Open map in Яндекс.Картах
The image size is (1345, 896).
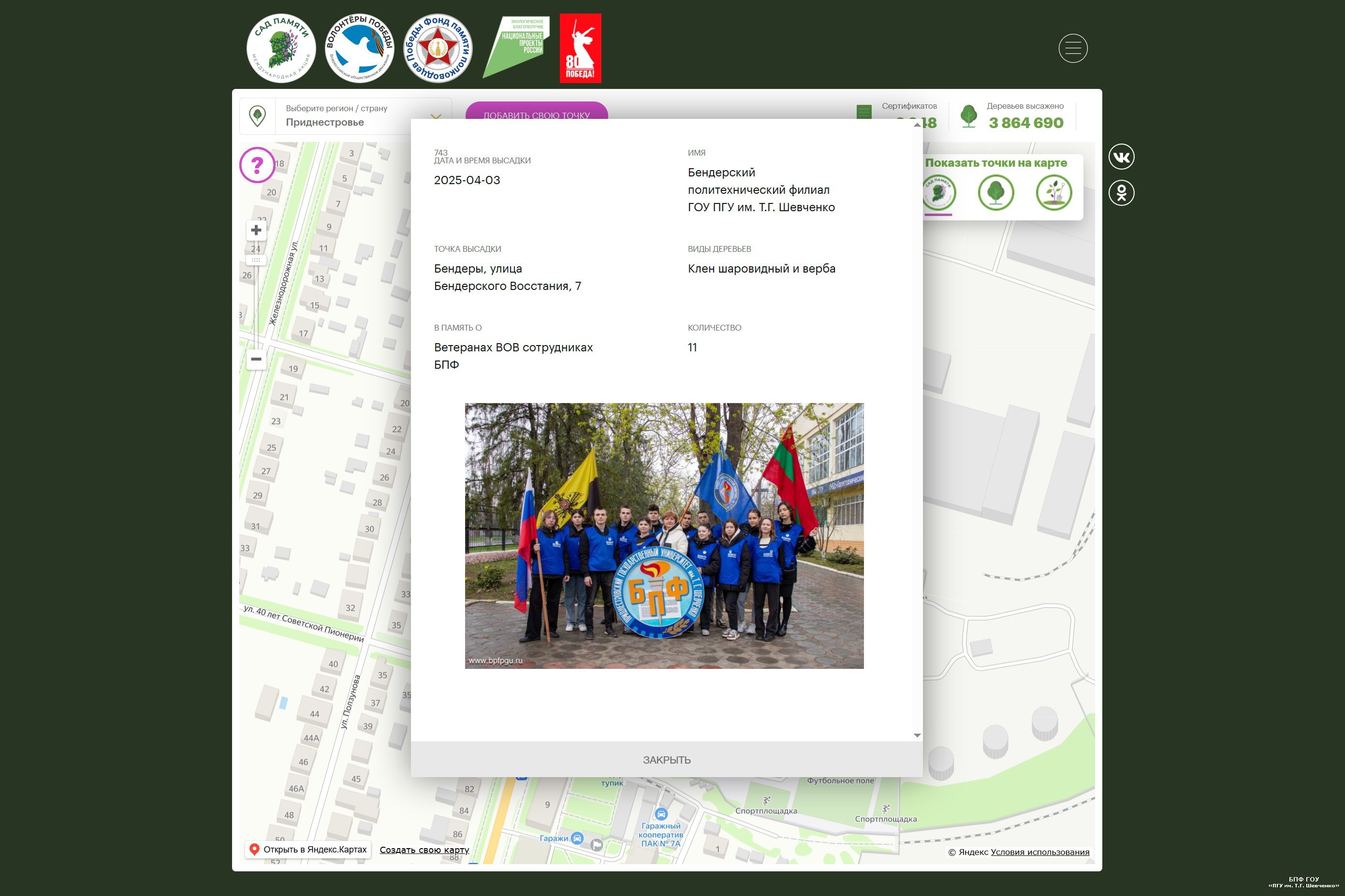point(308,850)
